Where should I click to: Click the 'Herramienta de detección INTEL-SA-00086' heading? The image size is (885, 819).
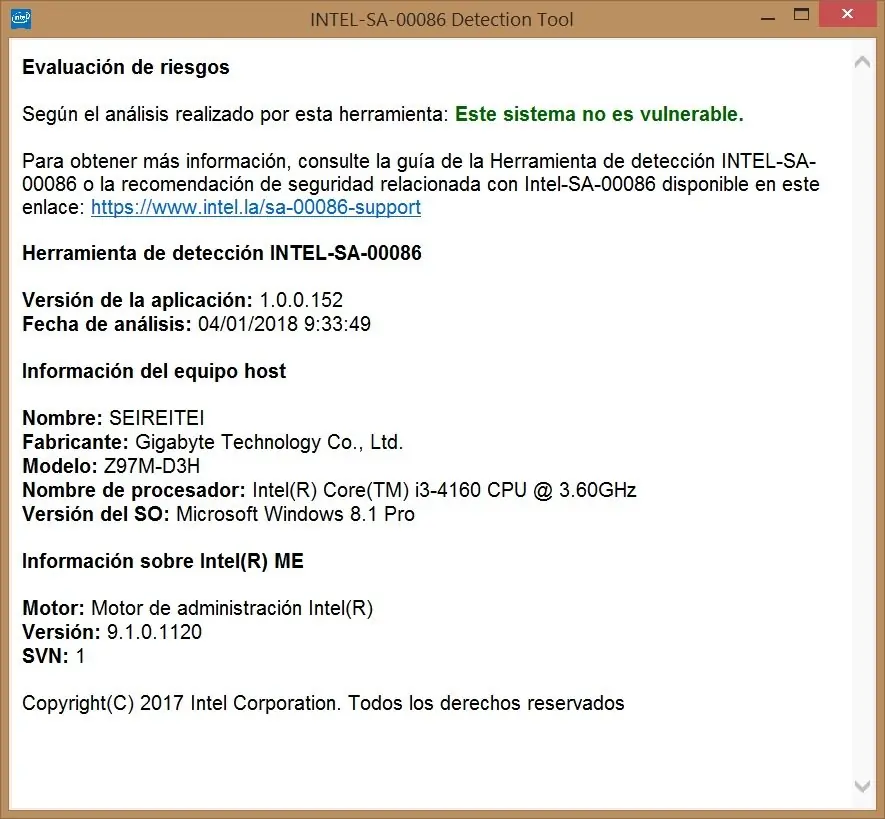pyautogui.click(x=222, y=253)
